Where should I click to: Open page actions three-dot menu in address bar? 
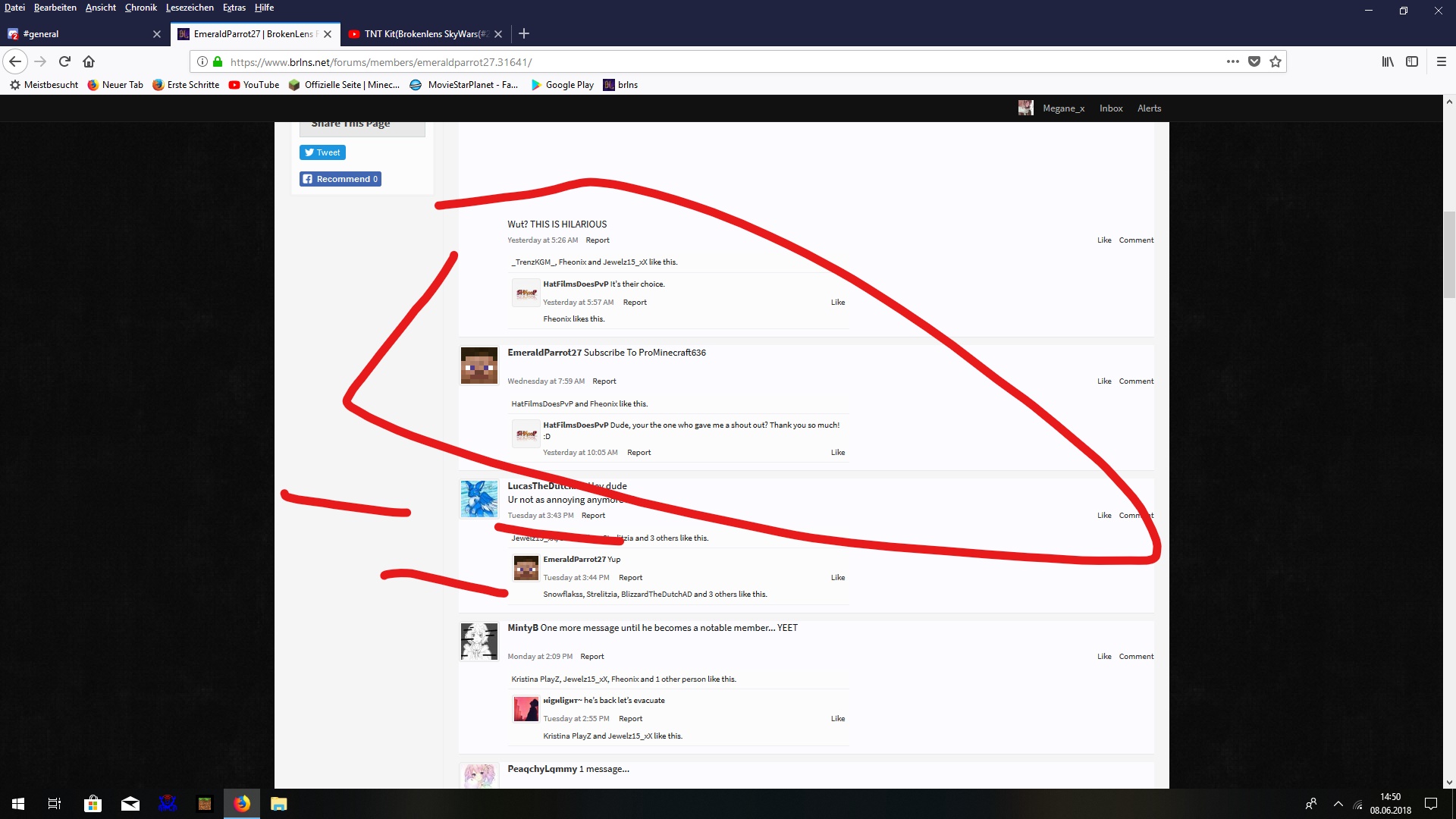click(x=1233, y=61)
